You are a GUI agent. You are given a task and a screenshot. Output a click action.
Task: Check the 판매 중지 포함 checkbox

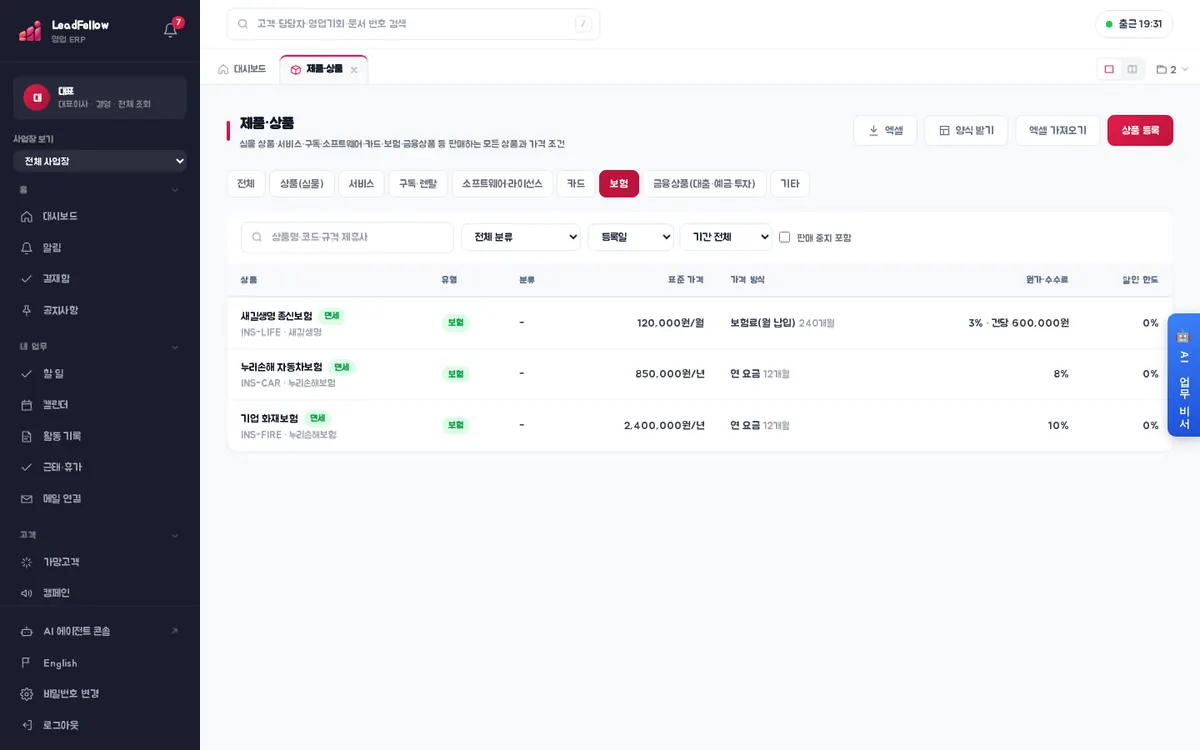point(785,237)
